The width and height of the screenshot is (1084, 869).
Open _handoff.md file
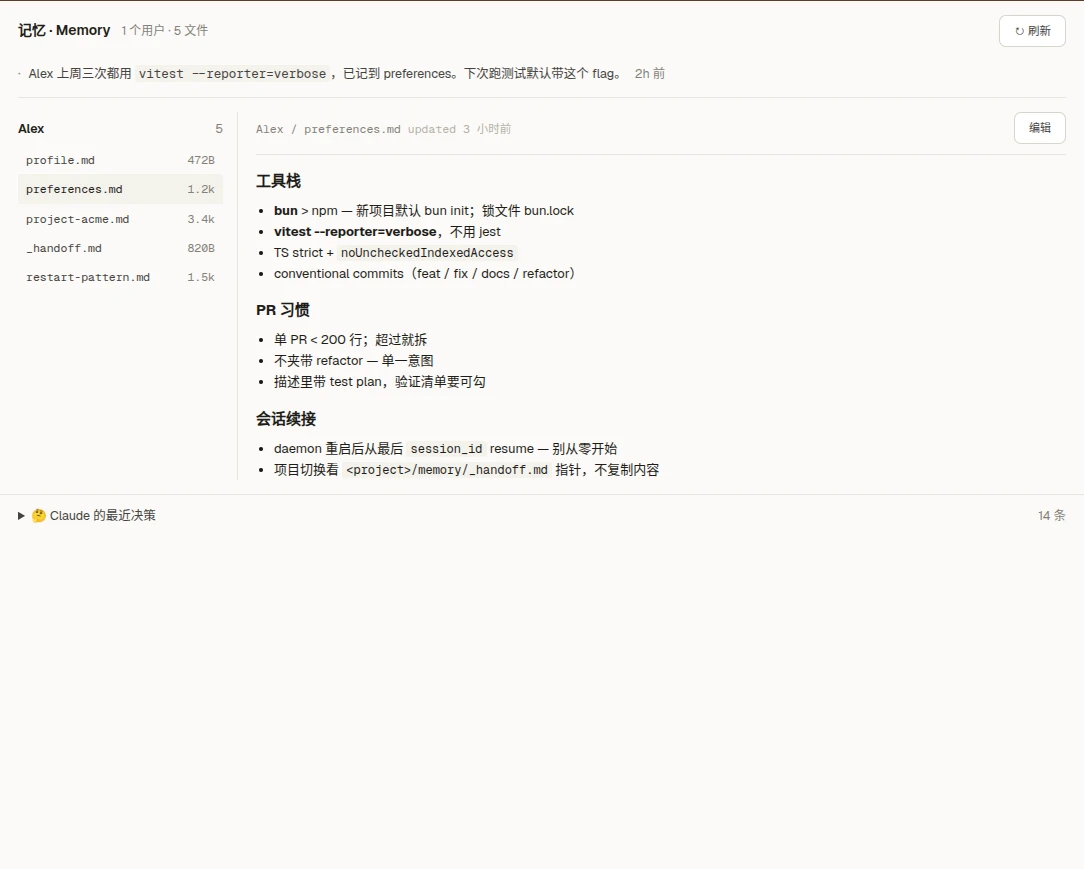tap(120, 248)
